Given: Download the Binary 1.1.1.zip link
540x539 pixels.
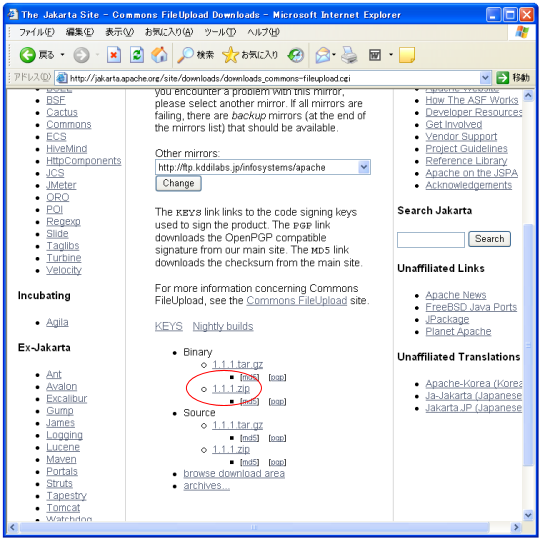Looking at the screenshot, I should tap(231, 389).
